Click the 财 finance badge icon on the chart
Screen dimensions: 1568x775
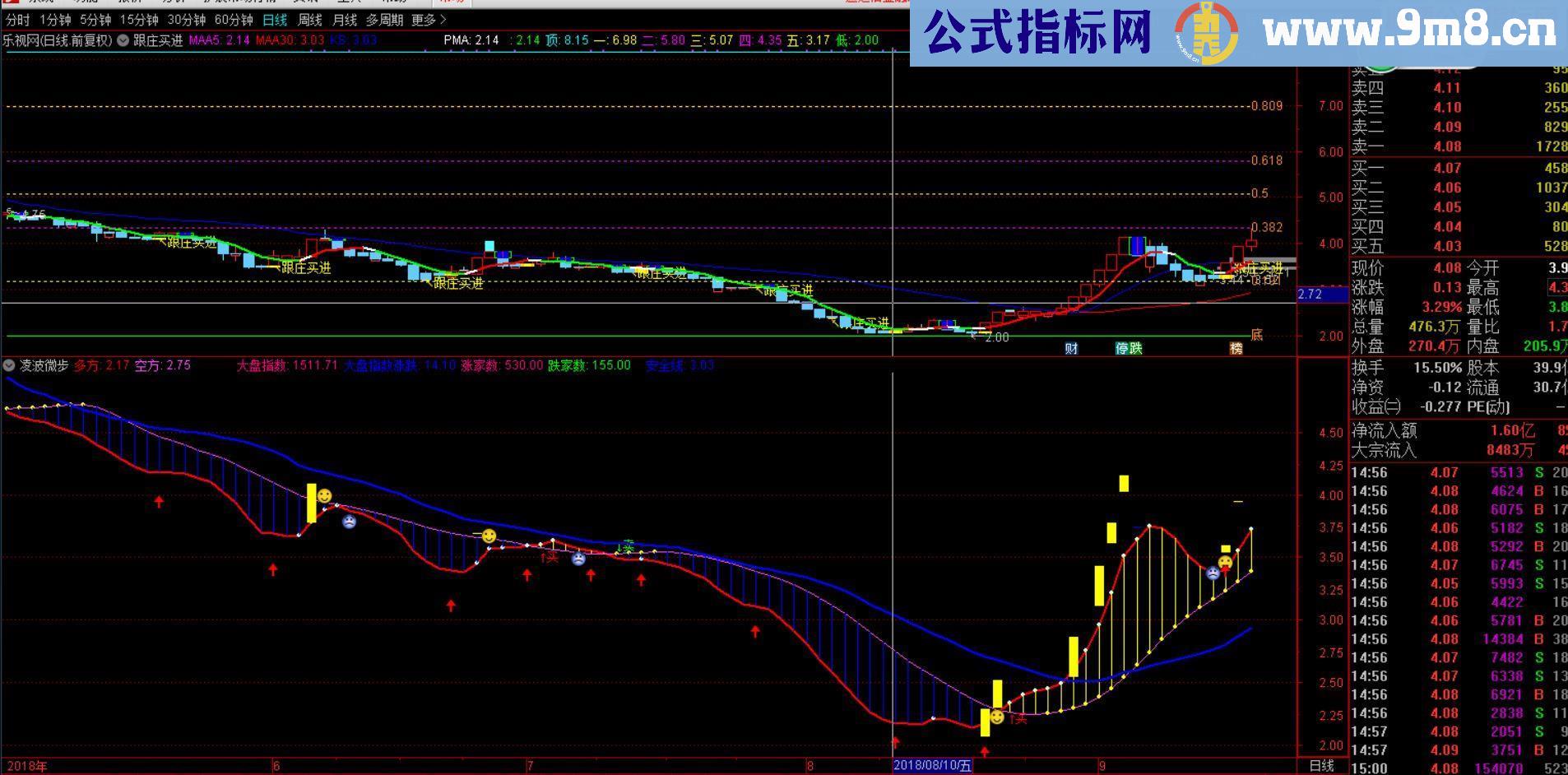click(1071, 348)
